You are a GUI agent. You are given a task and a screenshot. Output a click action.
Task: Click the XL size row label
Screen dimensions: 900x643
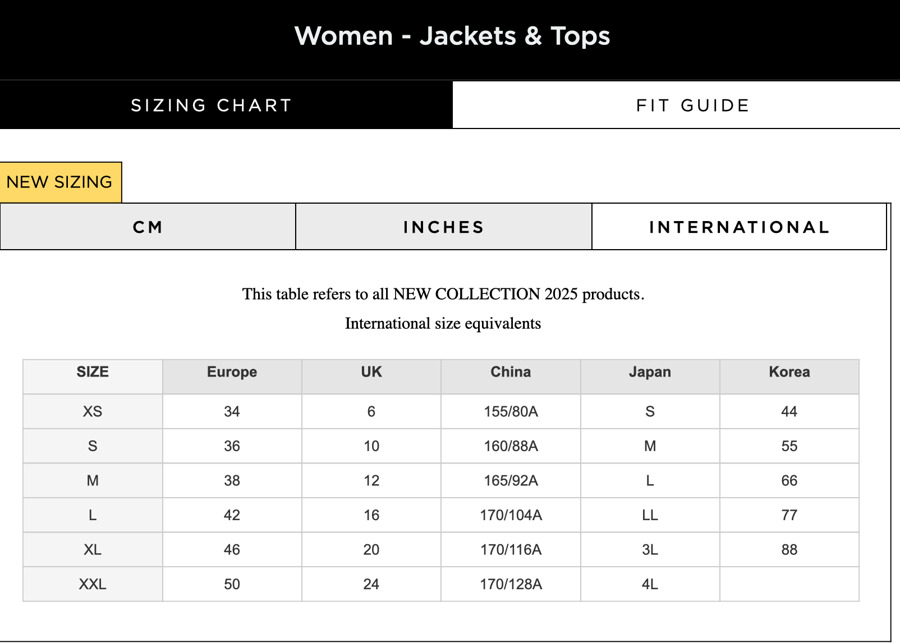point(92,549)
